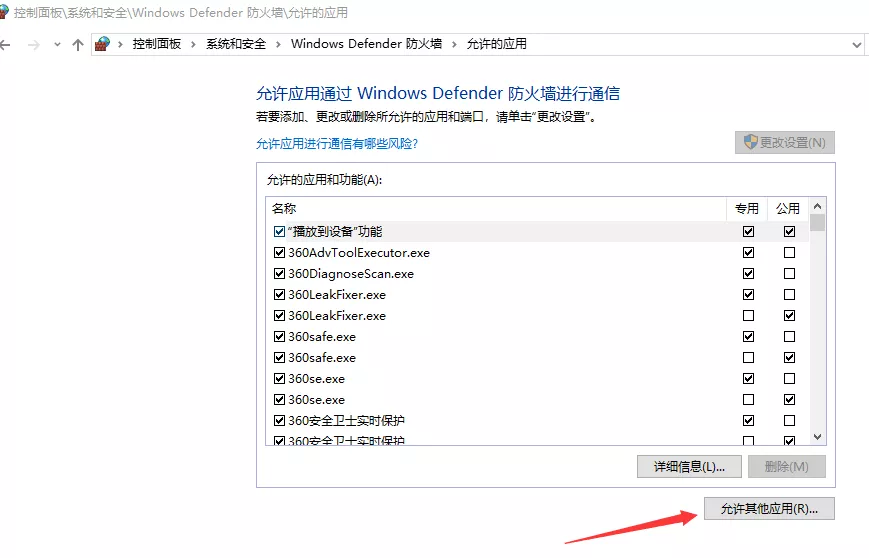Navigate to 控制面板 breadcrumb

157,44
